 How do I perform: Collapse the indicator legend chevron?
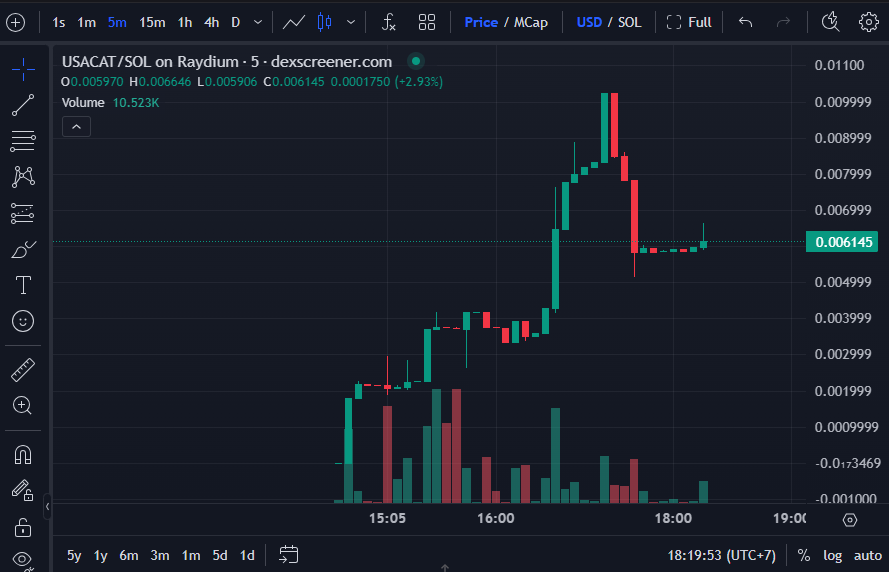(x=77, y=127)
